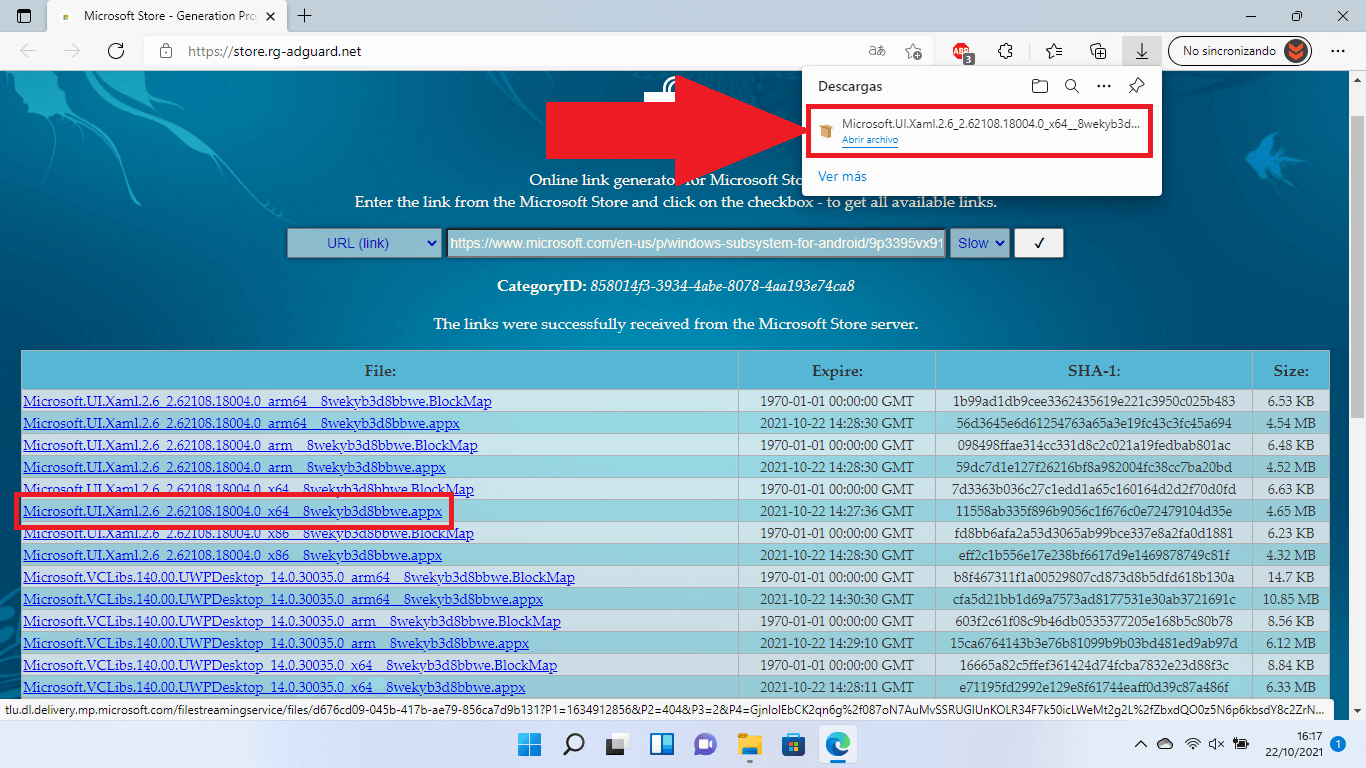Open the Collections icon
Viewport: 1366px width, 768px height.
click(1098, 51)
